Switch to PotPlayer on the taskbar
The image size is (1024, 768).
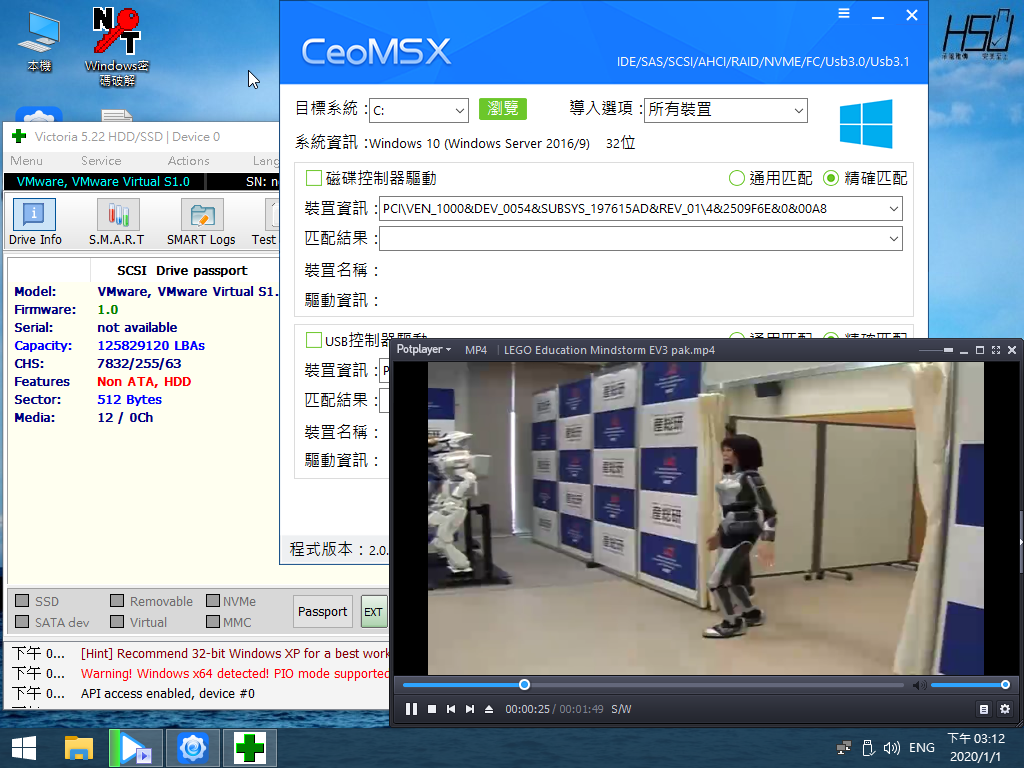pos(135,748)
